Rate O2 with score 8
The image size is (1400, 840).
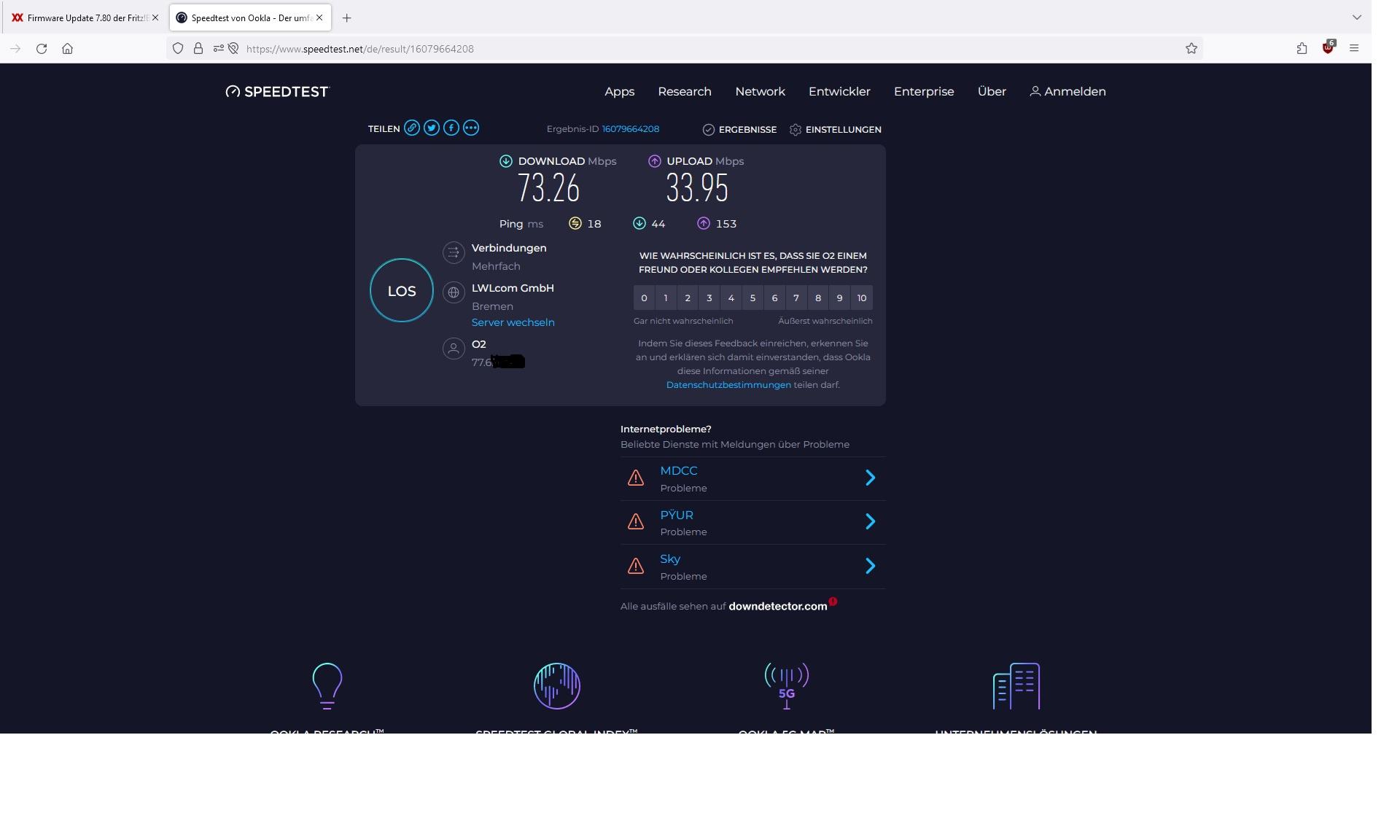pos(818,297)
